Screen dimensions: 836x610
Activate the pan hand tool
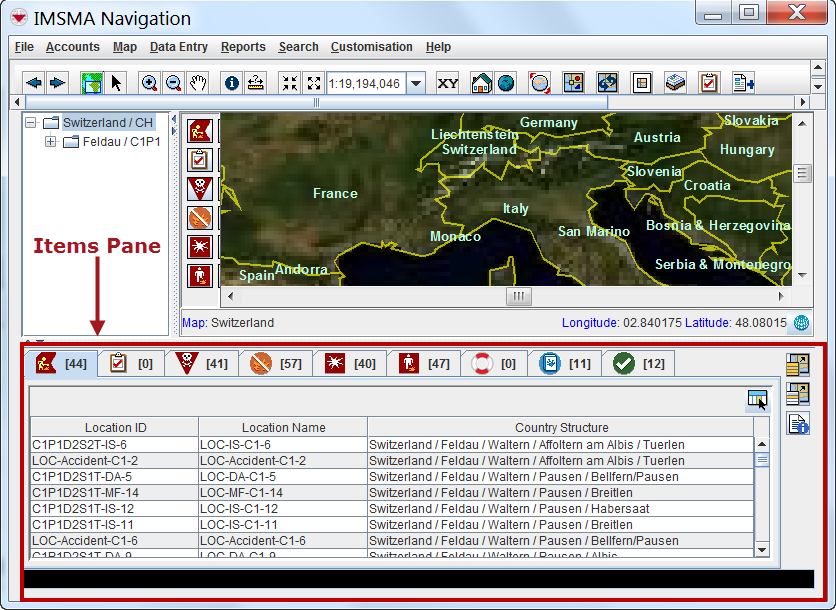point(198,83)
